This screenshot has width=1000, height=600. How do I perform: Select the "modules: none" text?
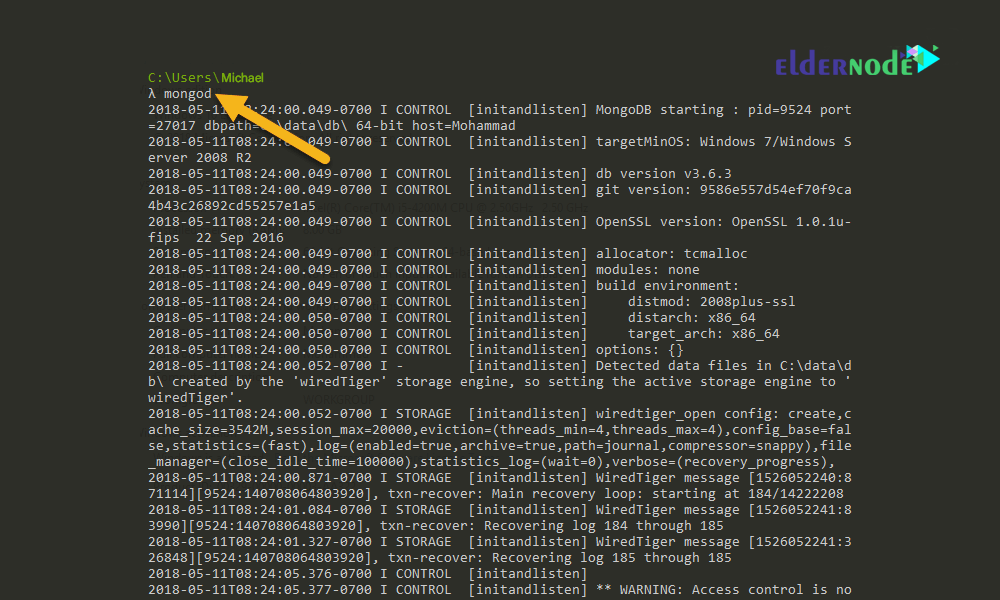[647, 270]
